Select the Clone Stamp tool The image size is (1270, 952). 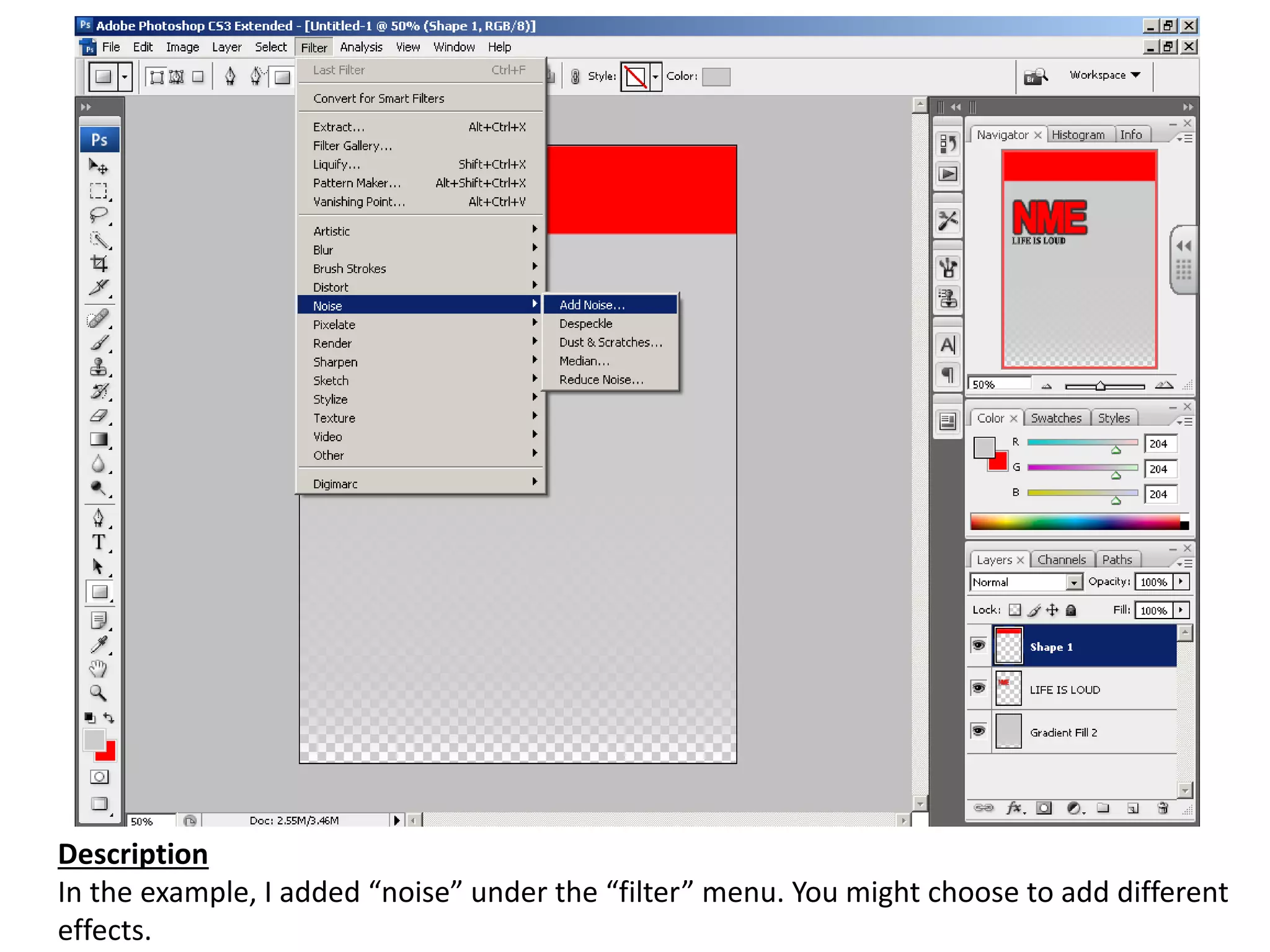click(98, 367)
